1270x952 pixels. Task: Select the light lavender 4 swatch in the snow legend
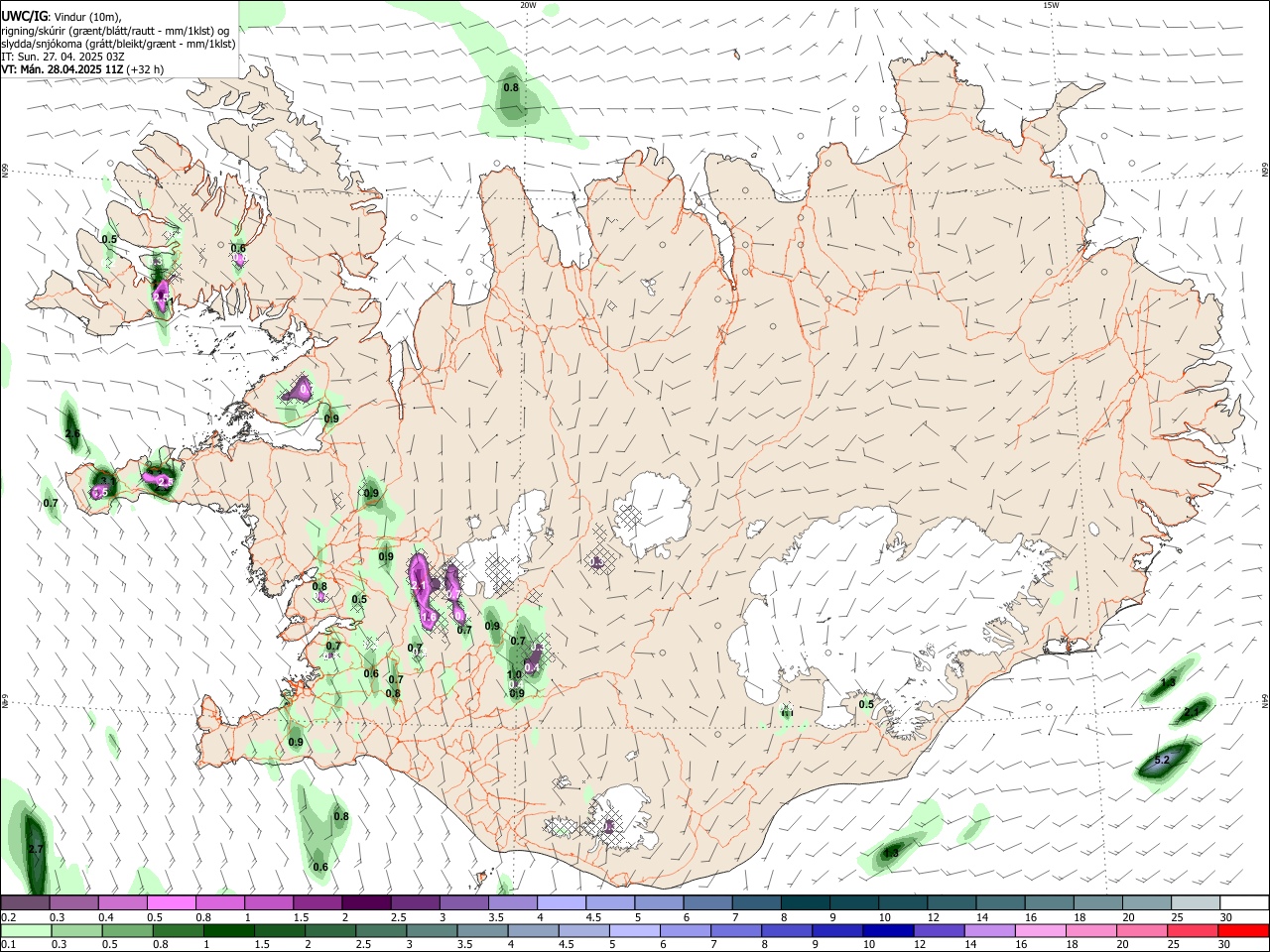click(x=561, y=902)
